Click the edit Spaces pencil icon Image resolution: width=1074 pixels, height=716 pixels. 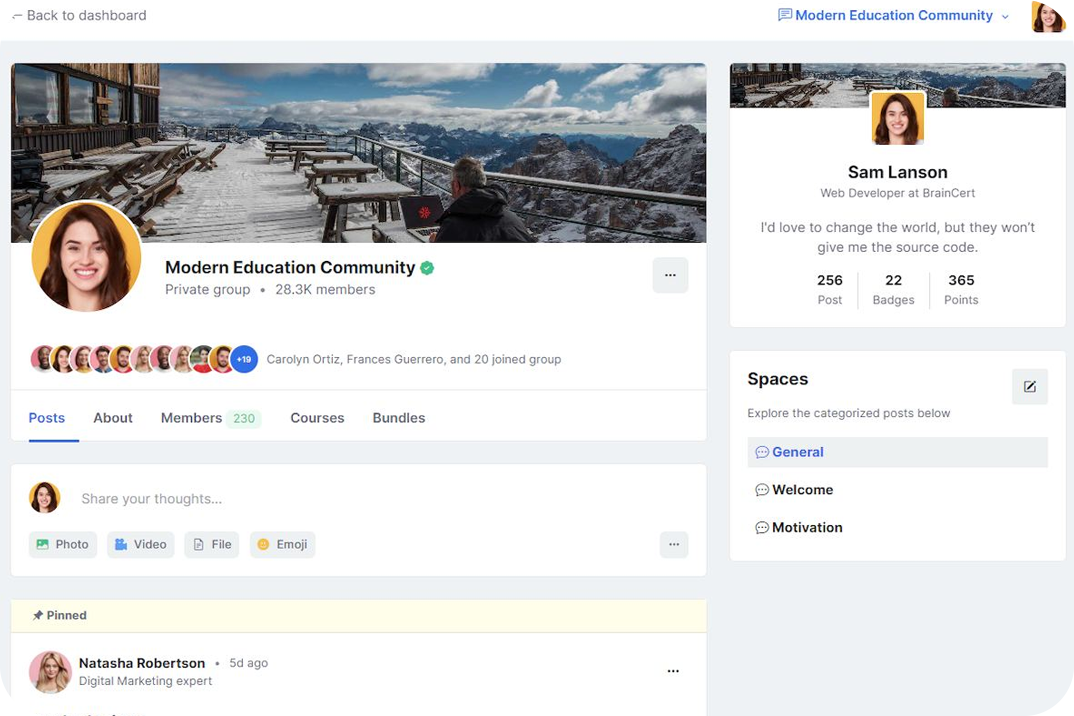click(1029, 387)
